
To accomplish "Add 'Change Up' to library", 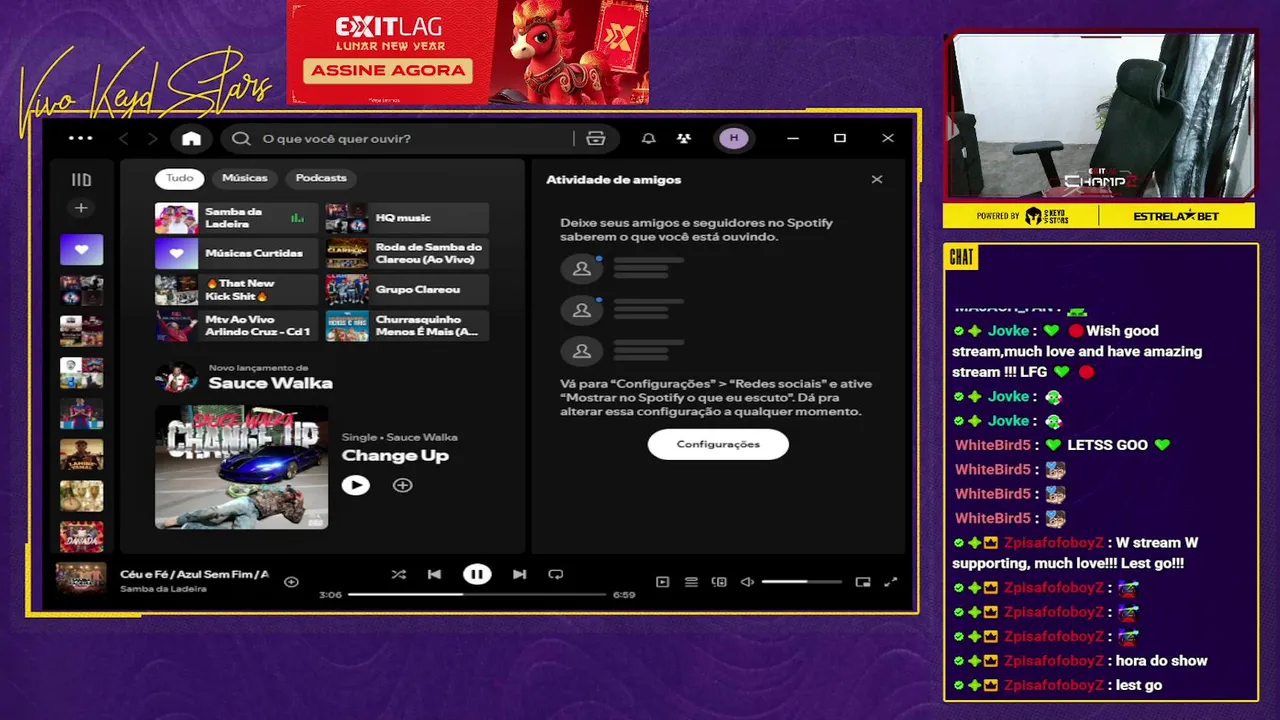I will tap(402, 485).
